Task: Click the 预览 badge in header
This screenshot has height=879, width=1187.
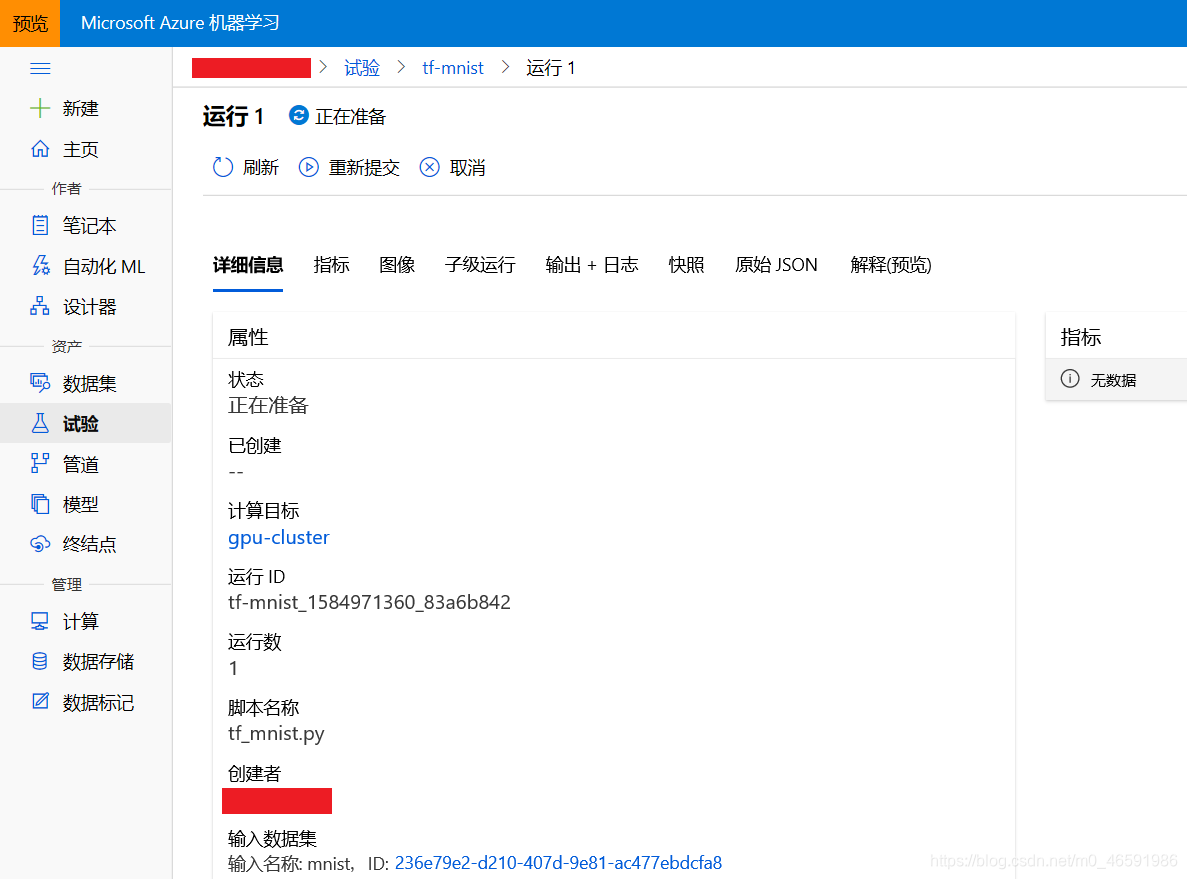Action: 30,23
